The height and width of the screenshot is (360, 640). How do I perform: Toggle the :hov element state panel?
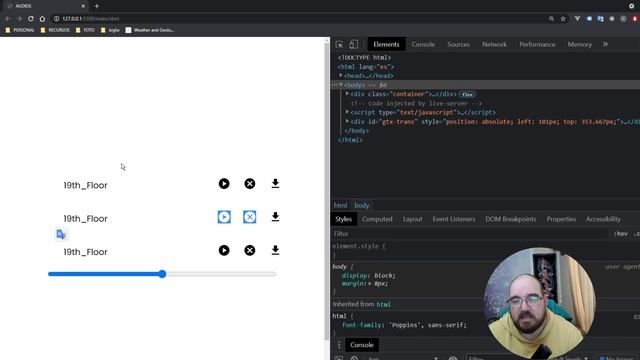tap(621, 234)
